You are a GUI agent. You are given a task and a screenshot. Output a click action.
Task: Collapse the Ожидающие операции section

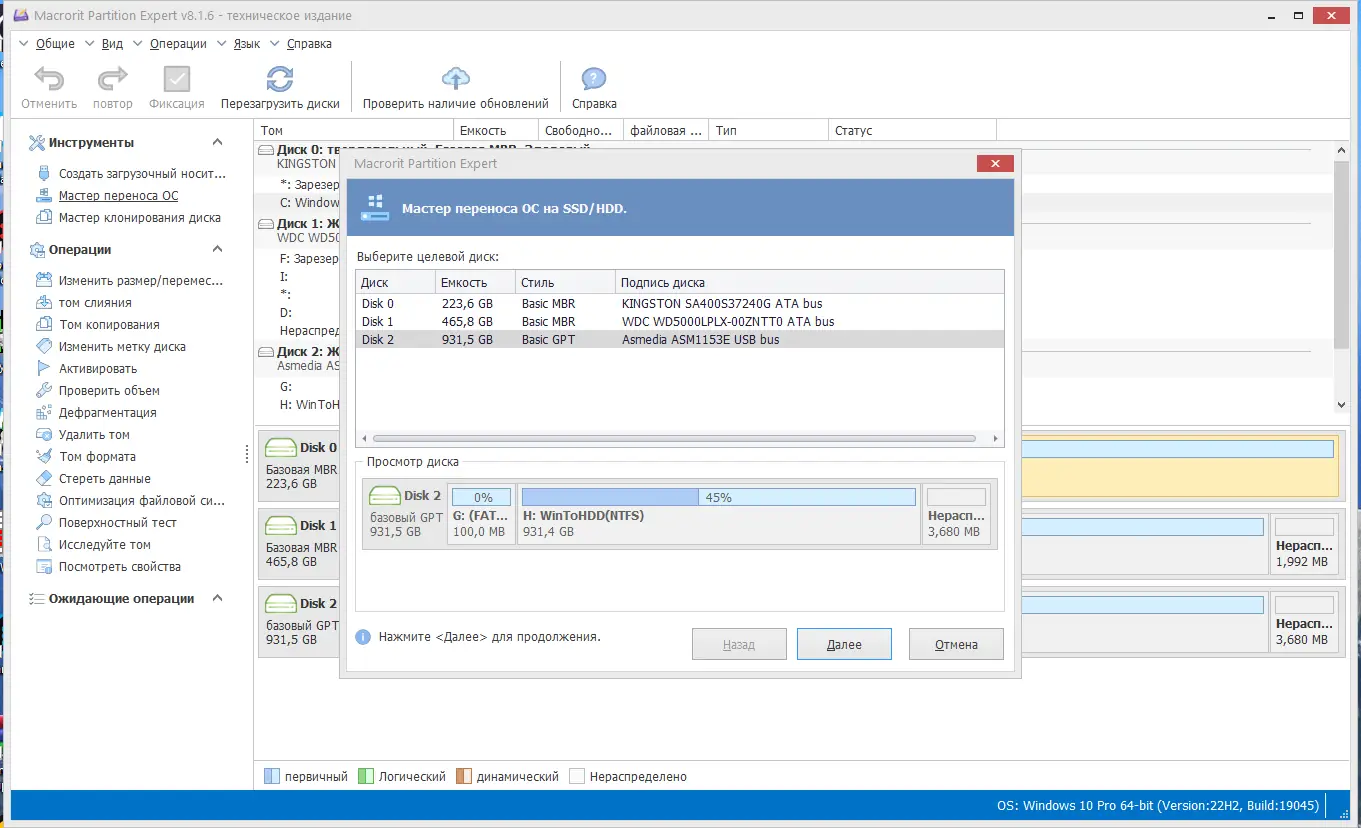coord(218,599)
